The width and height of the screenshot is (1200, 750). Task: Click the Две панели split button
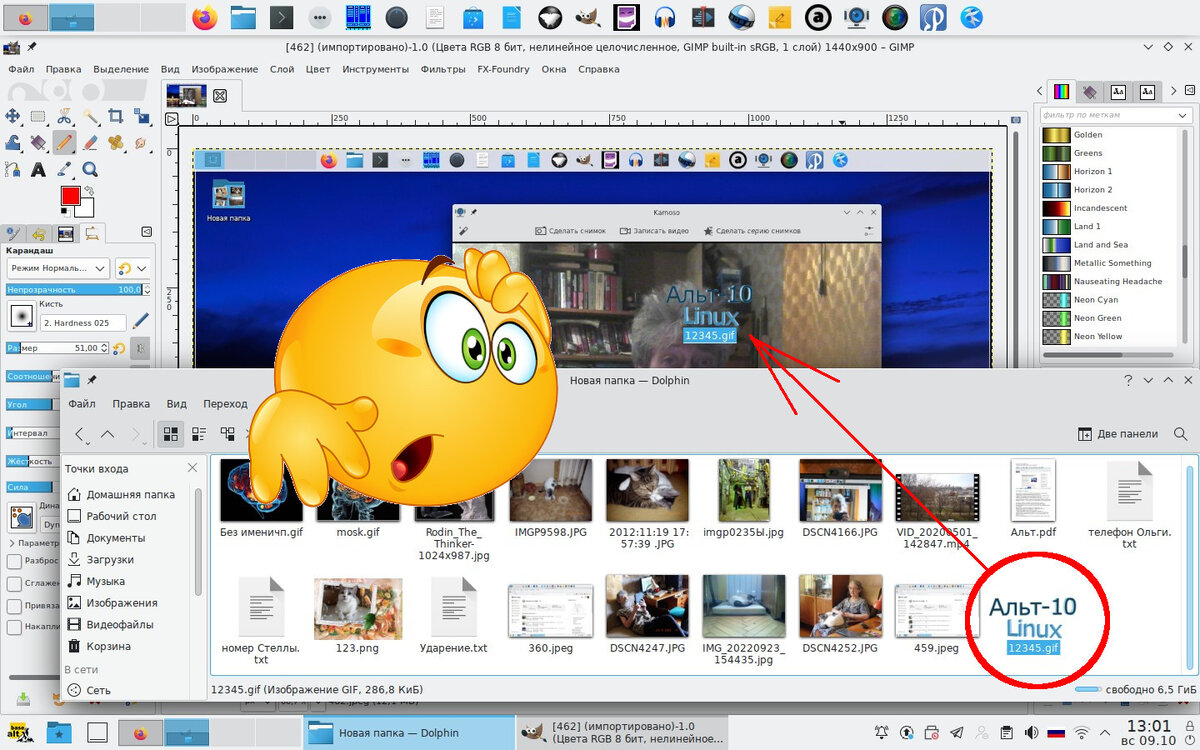[x=1117, y=434]
